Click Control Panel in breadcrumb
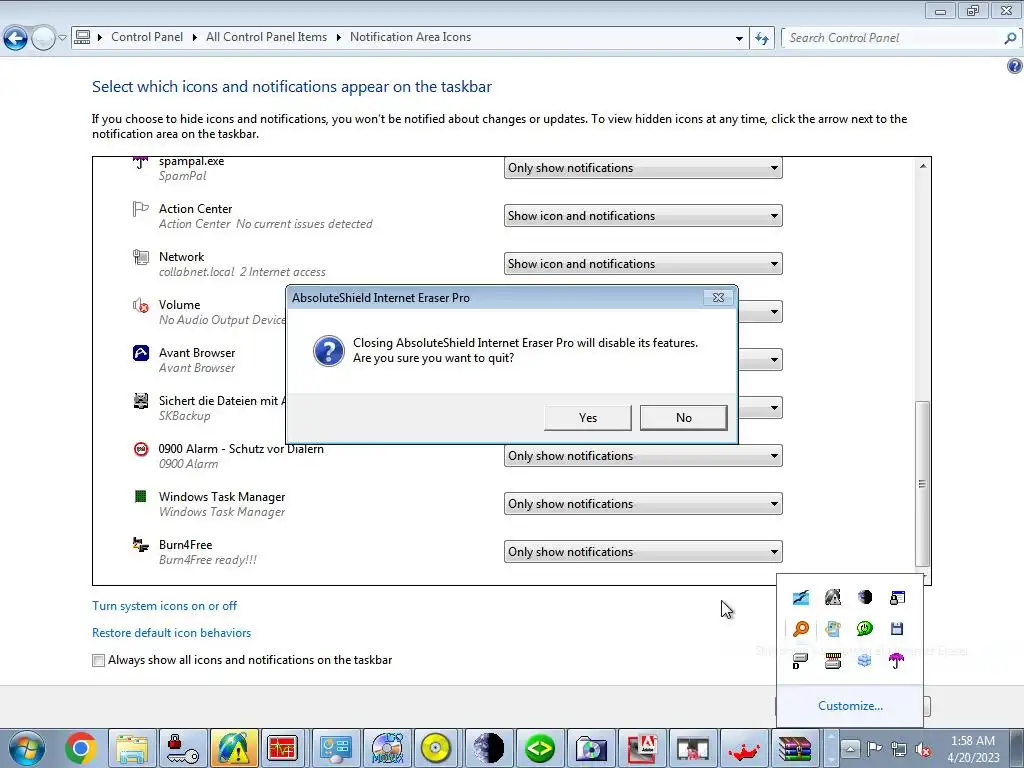1024x768 pixels. pyautogui.click(x=147, y=37)
